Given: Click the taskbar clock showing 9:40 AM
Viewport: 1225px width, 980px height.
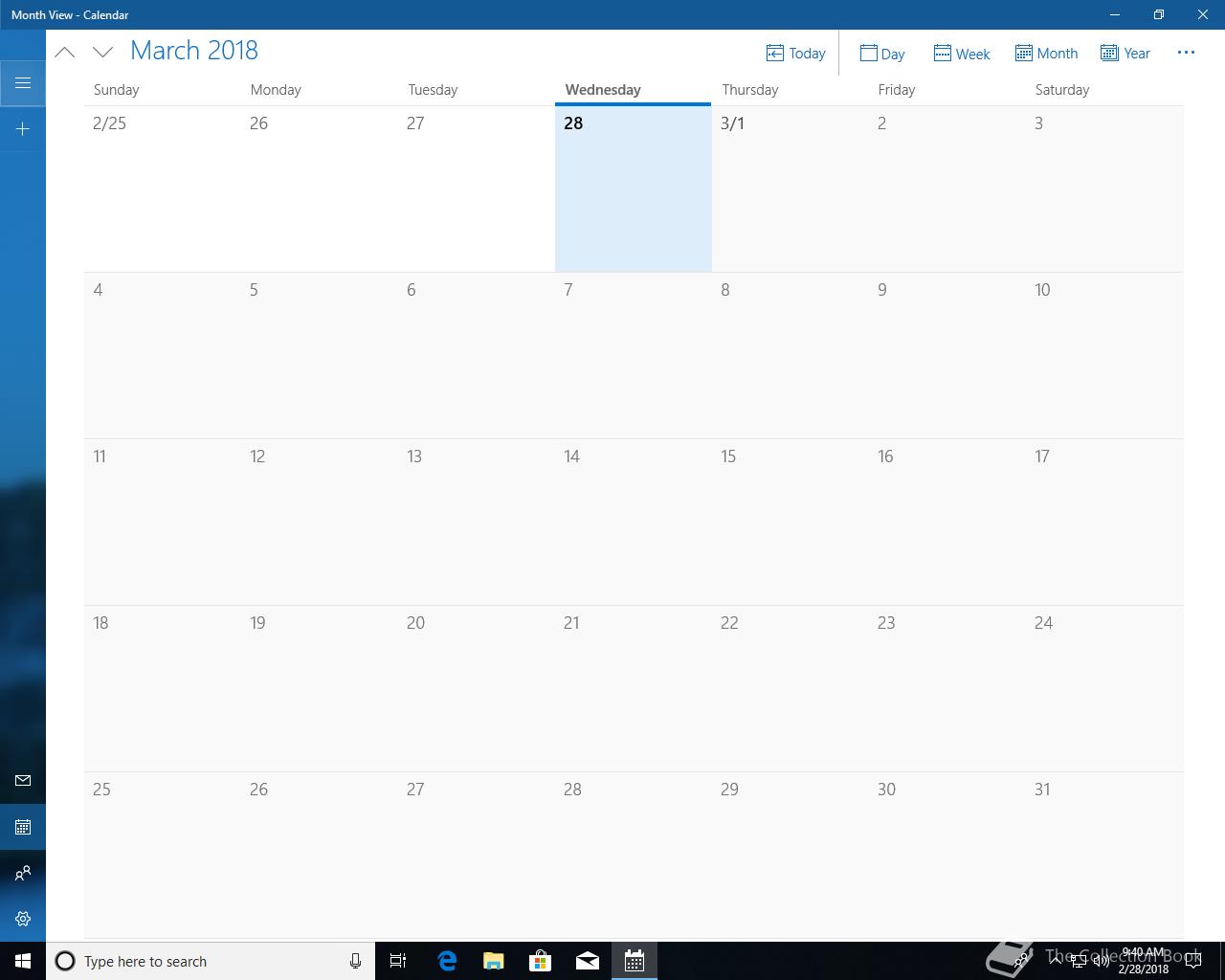Looking at the screenshot, I should point(1144,961).
